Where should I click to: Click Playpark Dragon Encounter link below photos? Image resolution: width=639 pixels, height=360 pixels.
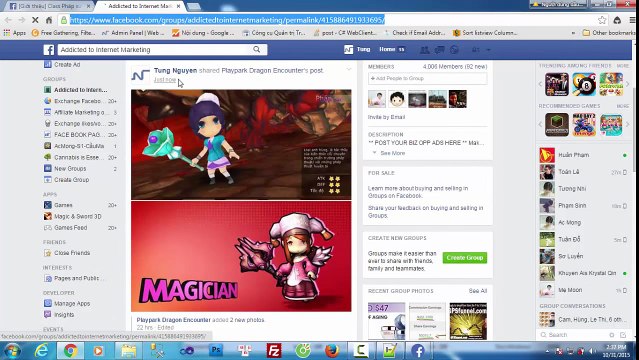tap(173, 320)
